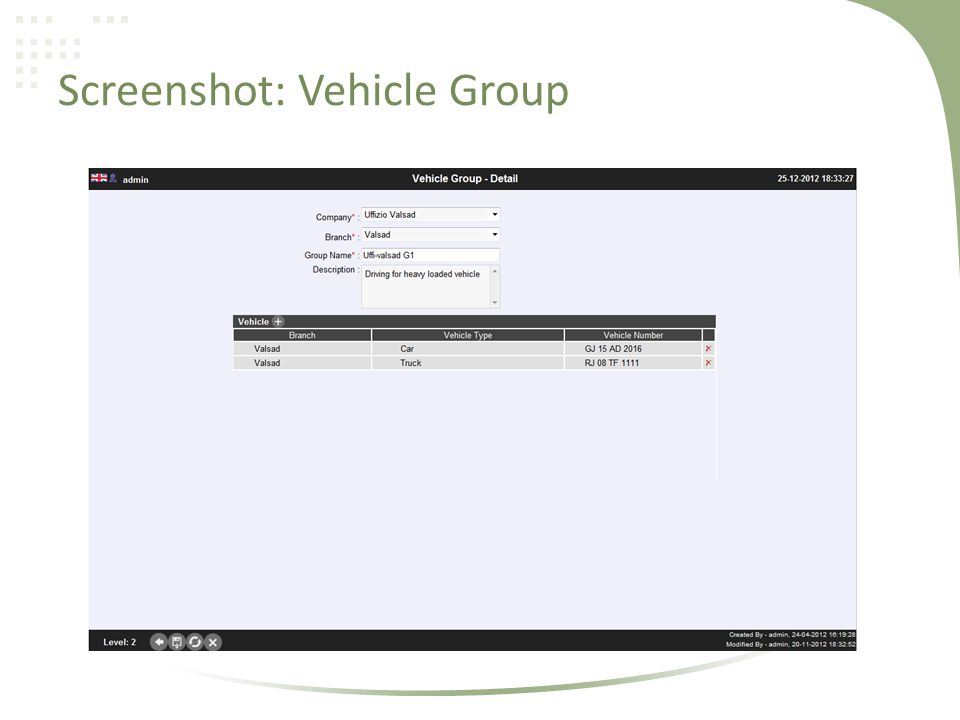Image resolution: width=960 pixels, height=720 pixels.
Task: Delete the RJ 08 TF 1111 vehicle row
Action: pyautogui.click(x=708, y=362)
